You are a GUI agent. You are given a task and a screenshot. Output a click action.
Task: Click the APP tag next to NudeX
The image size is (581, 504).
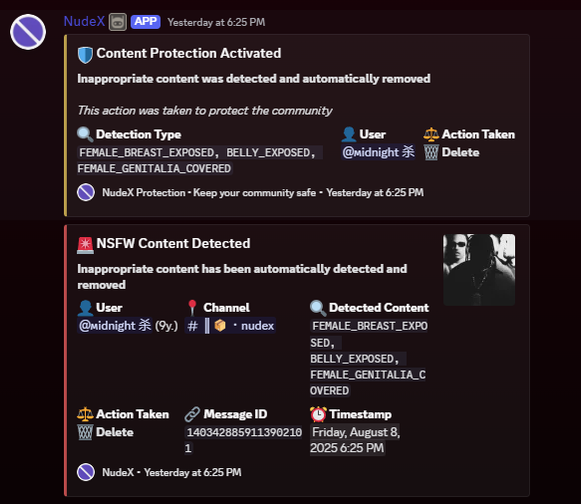click(x=146, y=22)
